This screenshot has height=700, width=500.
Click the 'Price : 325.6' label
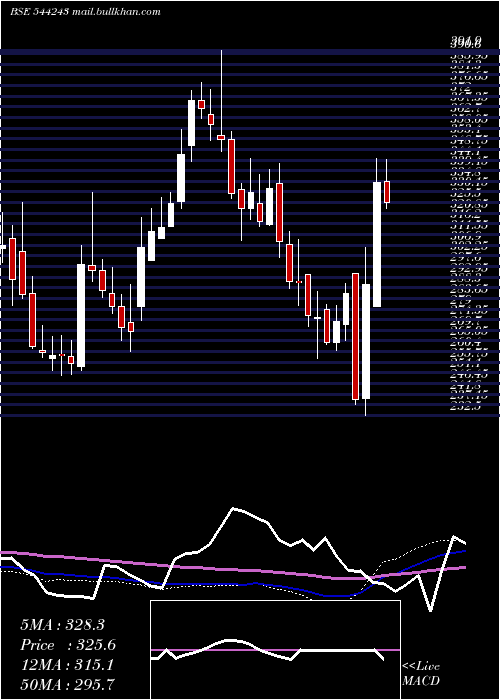pyautogui.click(x=68, y=645)
